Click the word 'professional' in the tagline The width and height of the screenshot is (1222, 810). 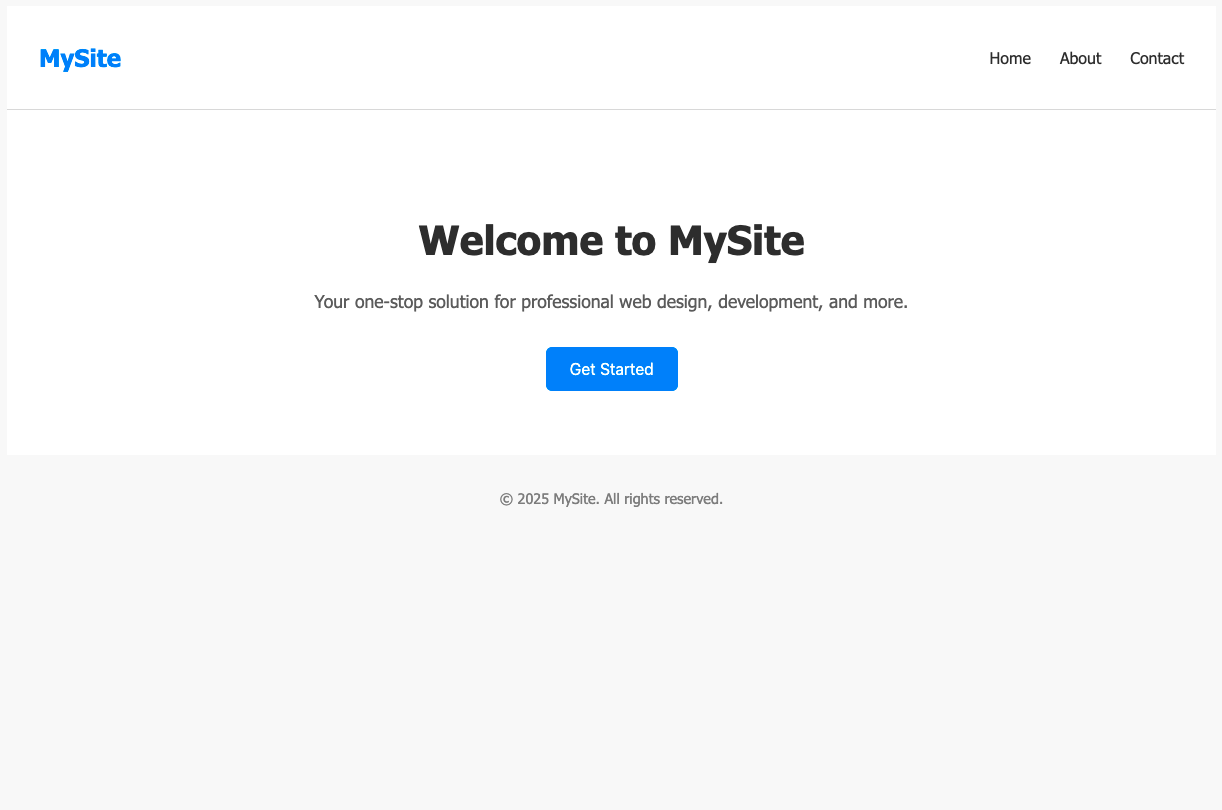[567, 302]
